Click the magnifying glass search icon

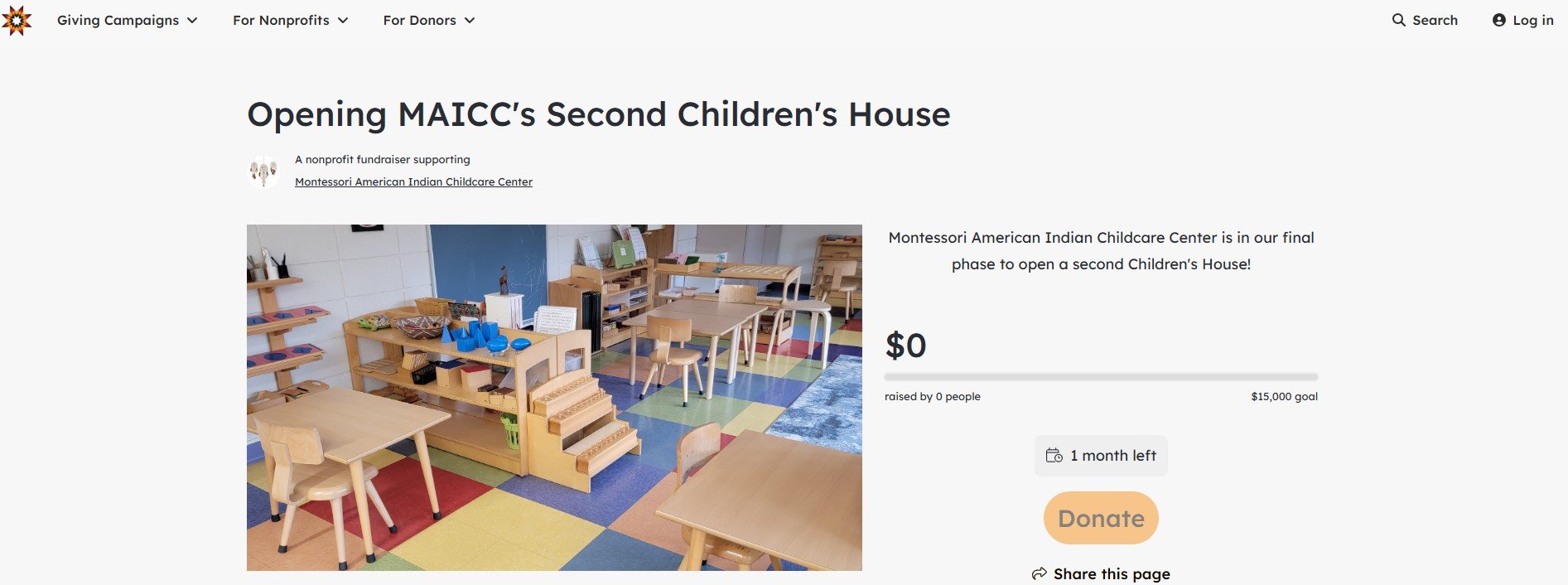coord(1398,20)
